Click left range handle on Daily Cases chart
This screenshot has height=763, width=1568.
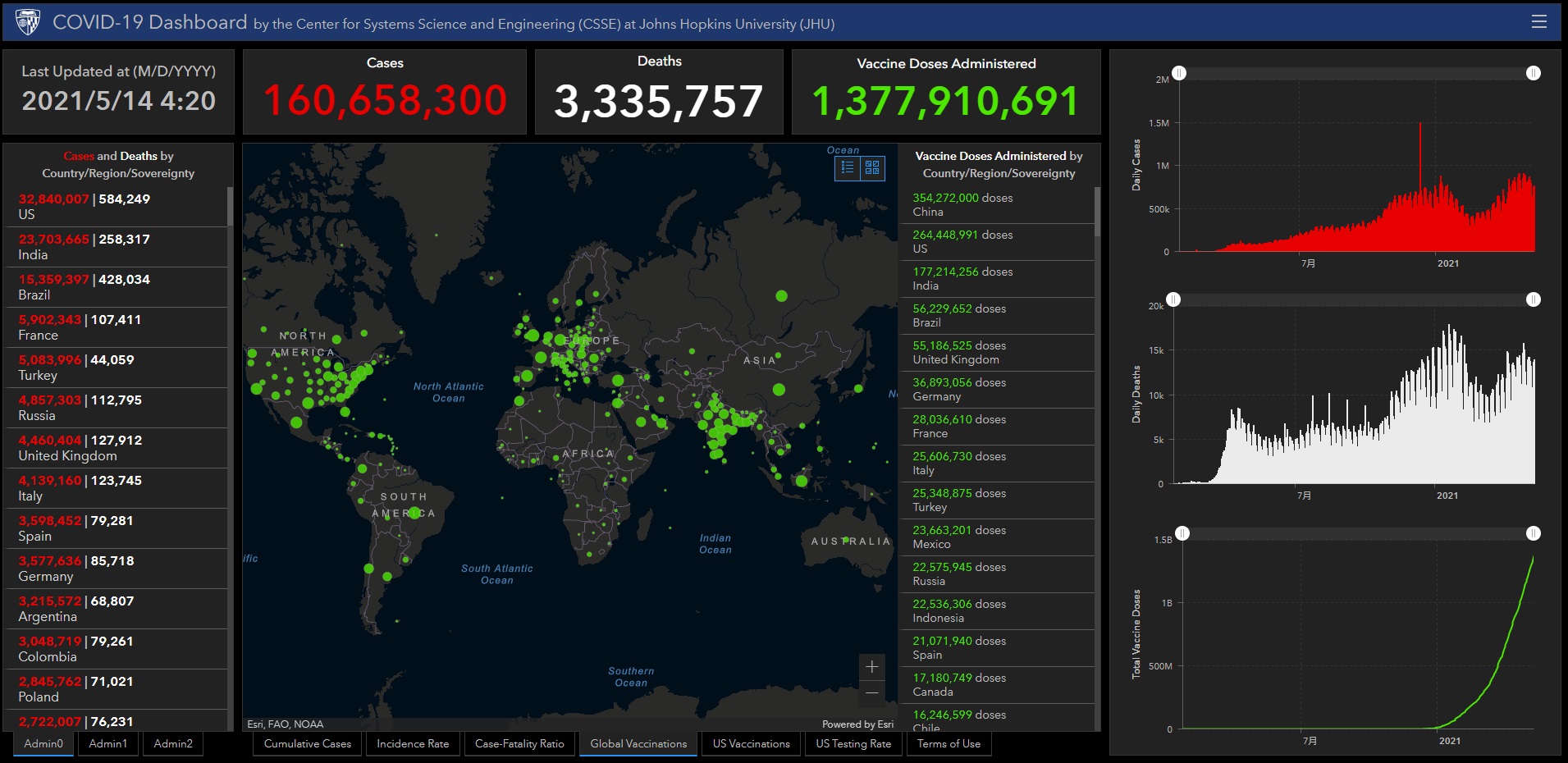click(x=1179, y=73)
